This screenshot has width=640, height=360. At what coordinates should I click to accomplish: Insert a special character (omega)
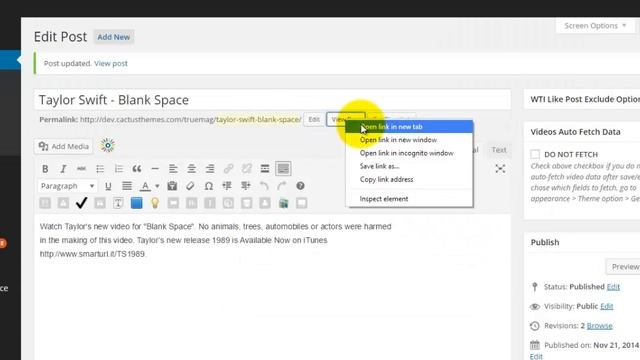pos(209,186)
